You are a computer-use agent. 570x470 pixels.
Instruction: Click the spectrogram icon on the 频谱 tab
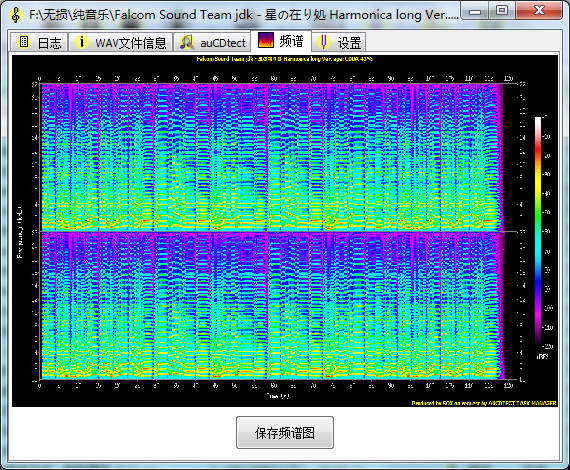click(266, 41)
